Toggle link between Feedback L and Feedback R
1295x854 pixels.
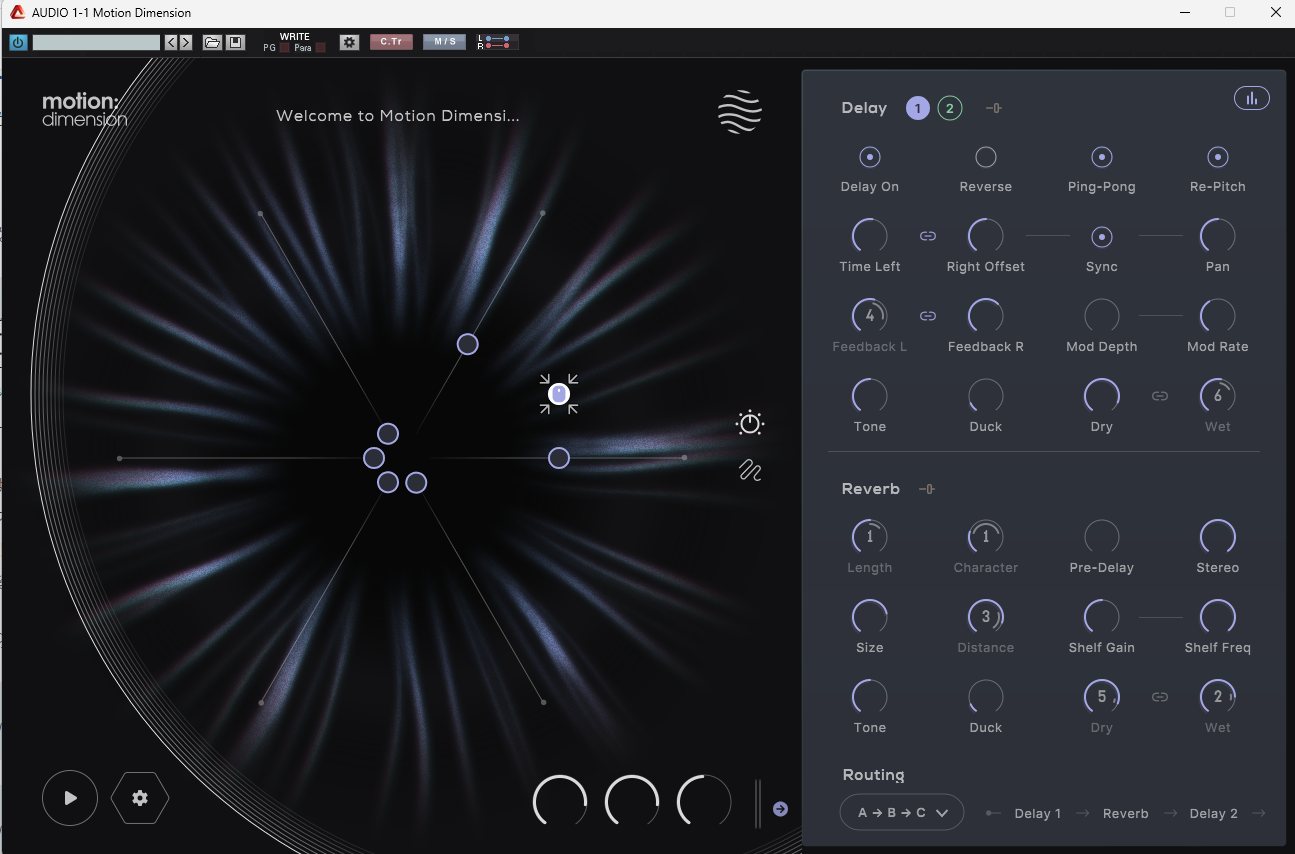[x=928, y=316]
